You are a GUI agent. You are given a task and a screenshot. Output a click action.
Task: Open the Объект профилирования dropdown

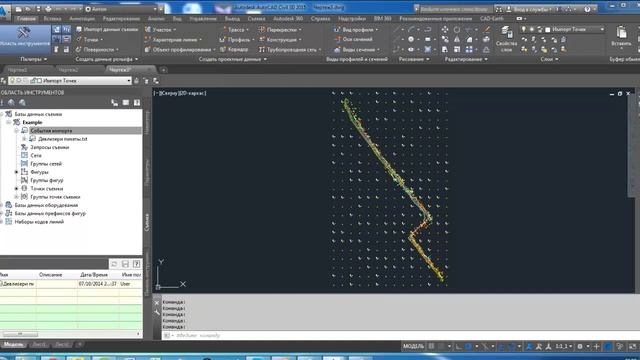180,49
